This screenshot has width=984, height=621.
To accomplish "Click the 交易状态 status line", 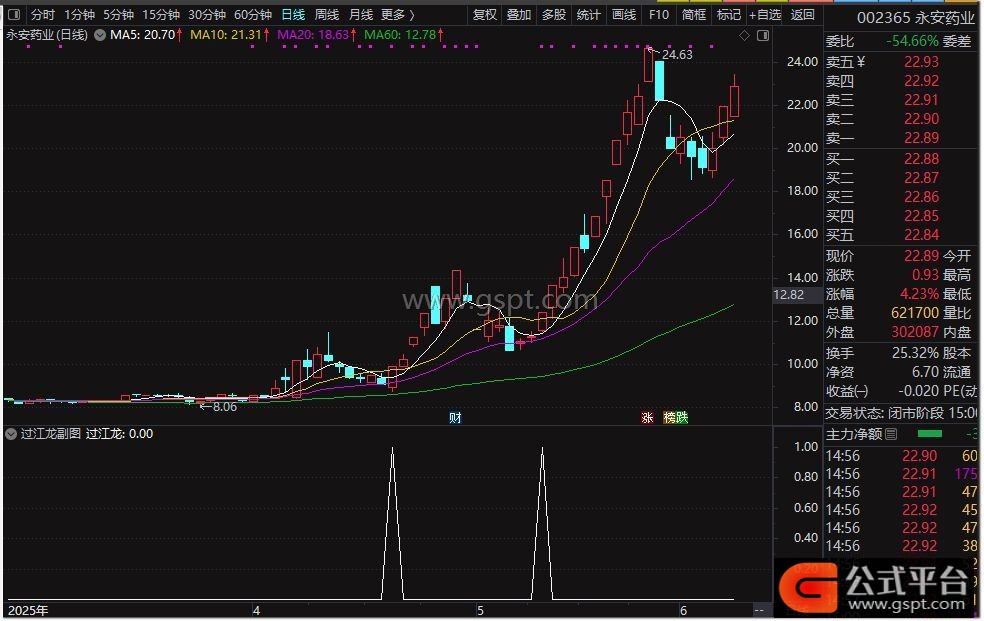I will tap(901, 413).
